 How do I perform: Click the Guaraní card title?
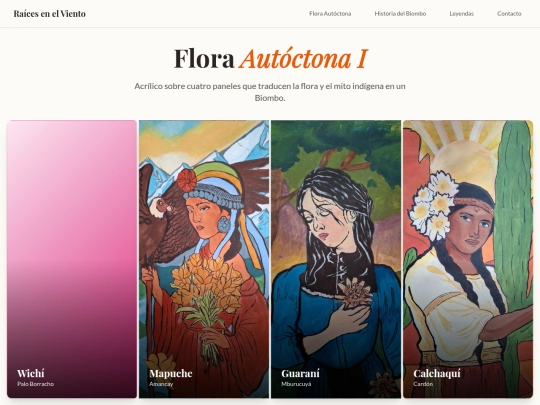(300, 373)
